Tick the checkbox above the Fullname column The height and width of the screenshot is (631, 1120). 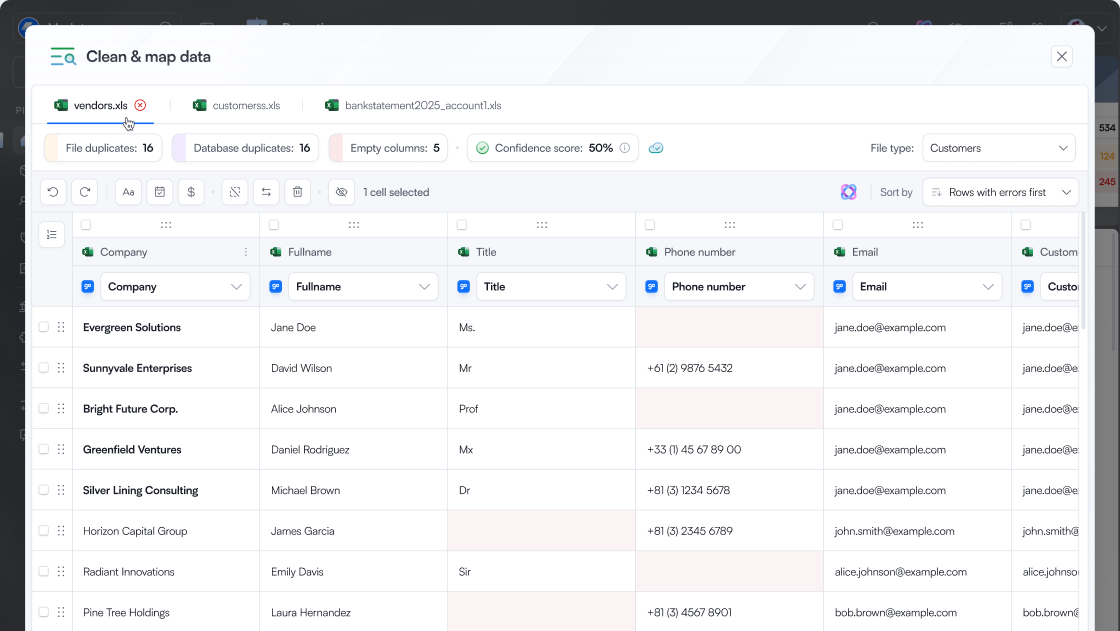point(274,225)
